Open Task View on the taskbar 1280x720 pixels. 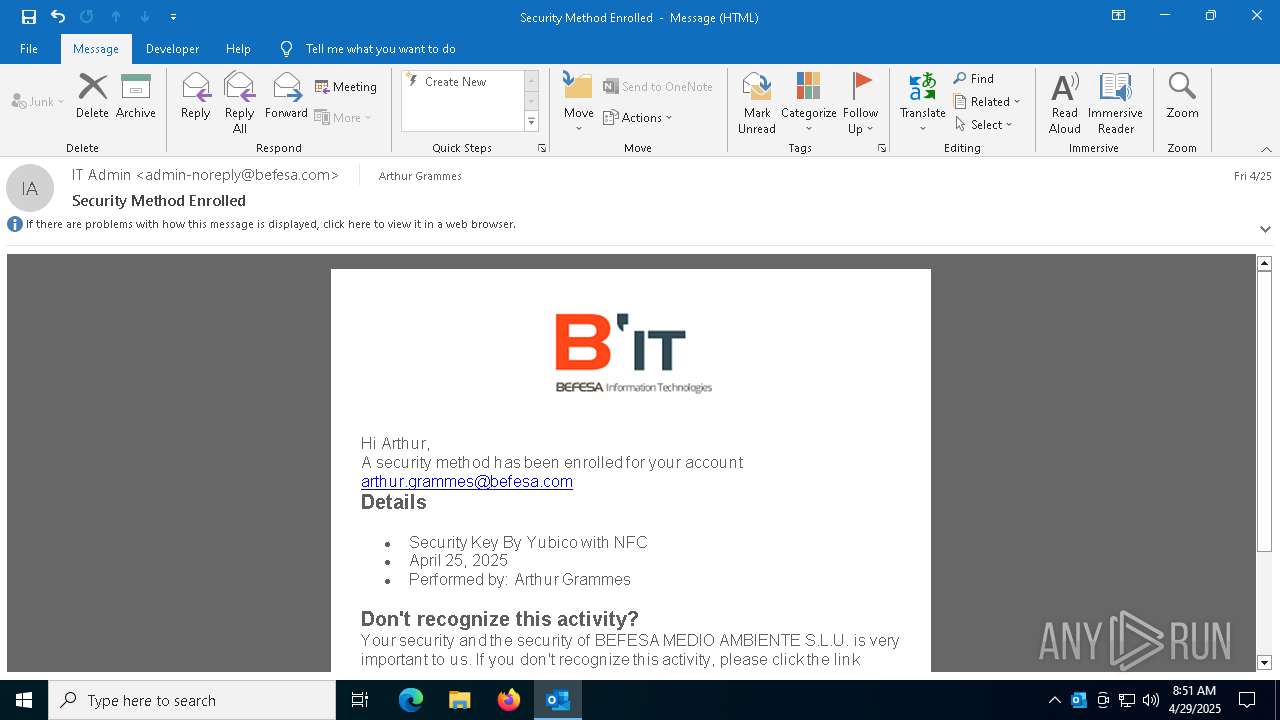coord(360,700)
